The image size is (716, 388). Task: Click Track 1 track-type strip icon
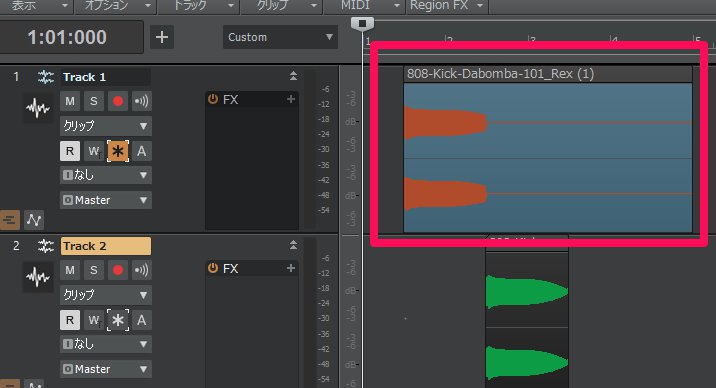(46, 77)
